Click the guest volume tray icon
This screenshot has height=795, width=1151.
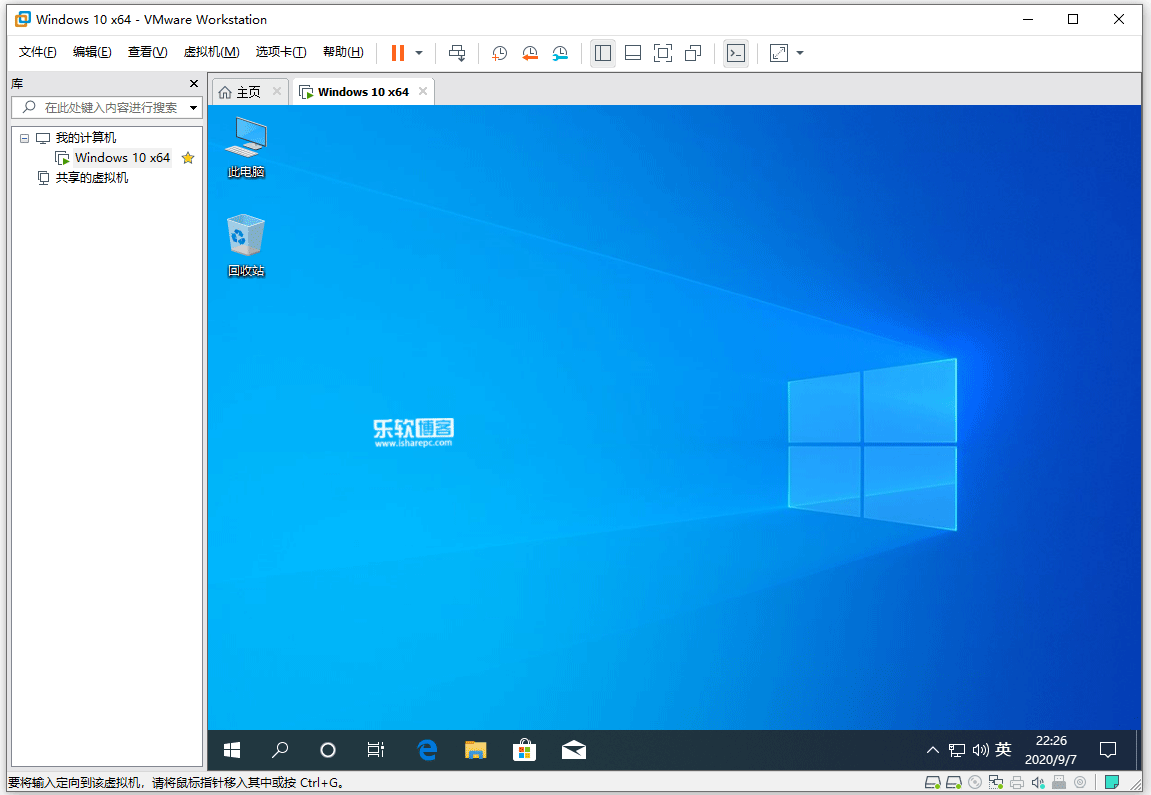coord(981,749)
